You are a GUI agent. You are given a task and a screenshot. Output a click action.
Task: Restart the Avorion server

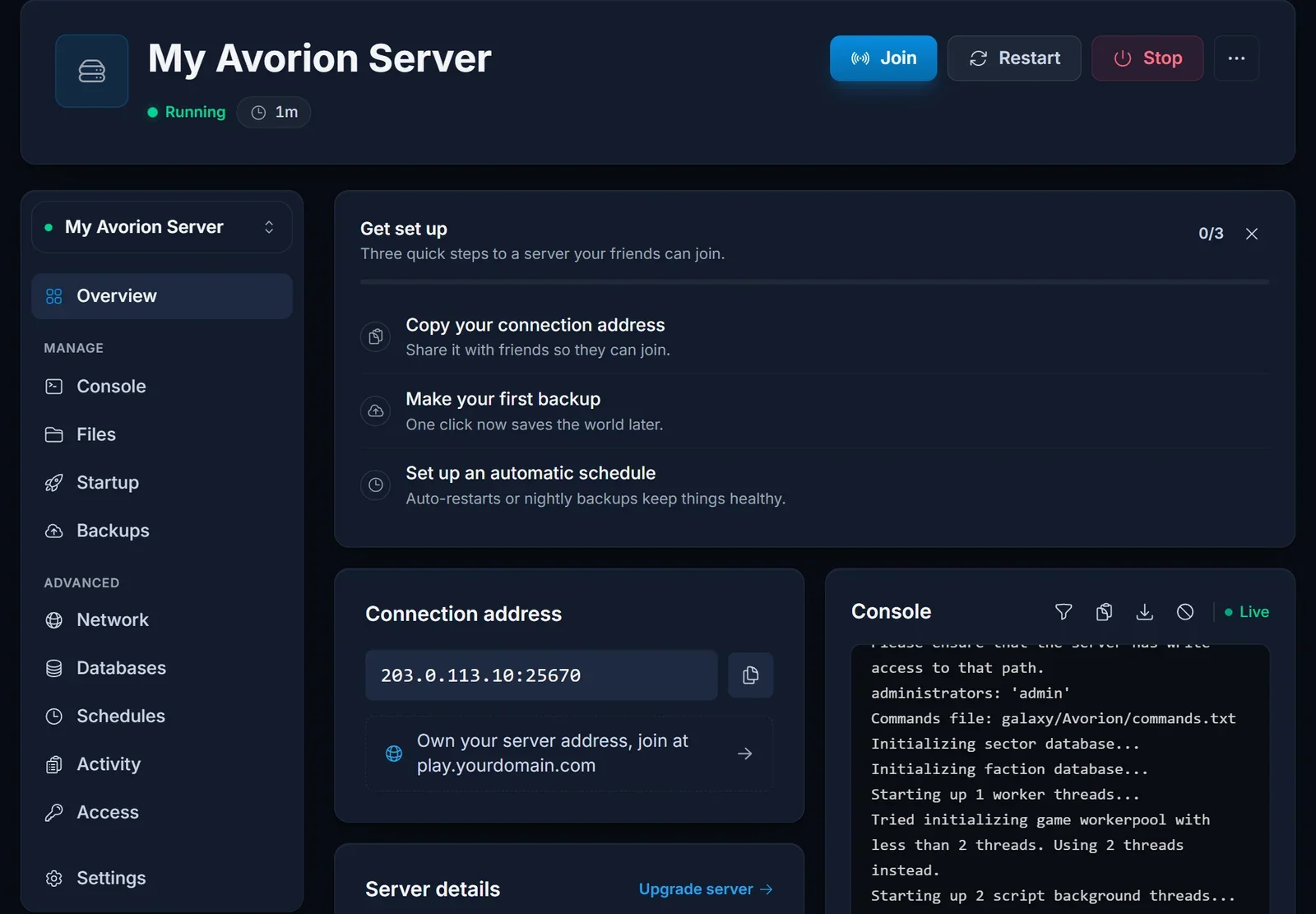(1014, 58)
